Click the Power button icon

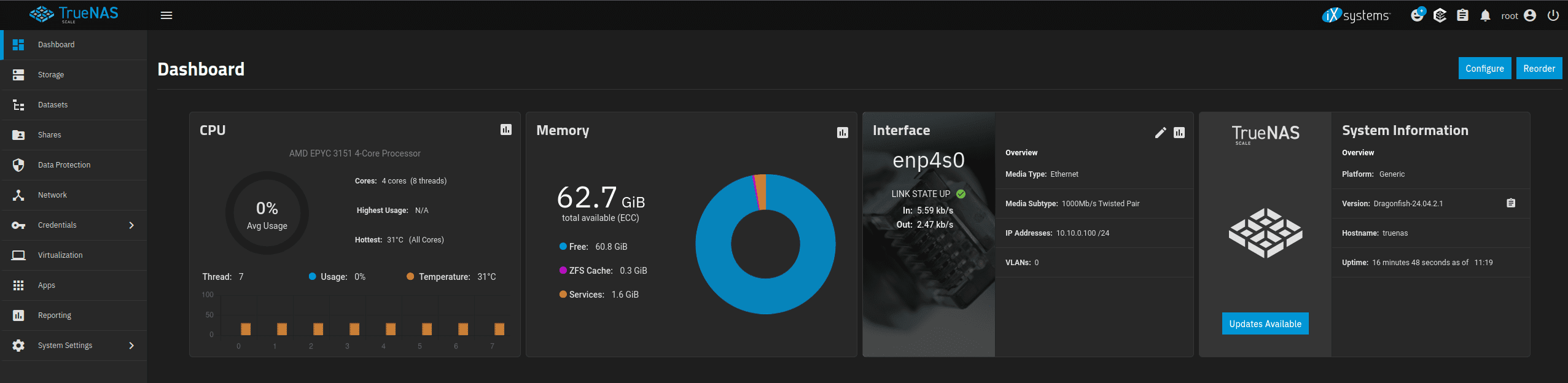pyautogui.click(x=1553, y=15)
